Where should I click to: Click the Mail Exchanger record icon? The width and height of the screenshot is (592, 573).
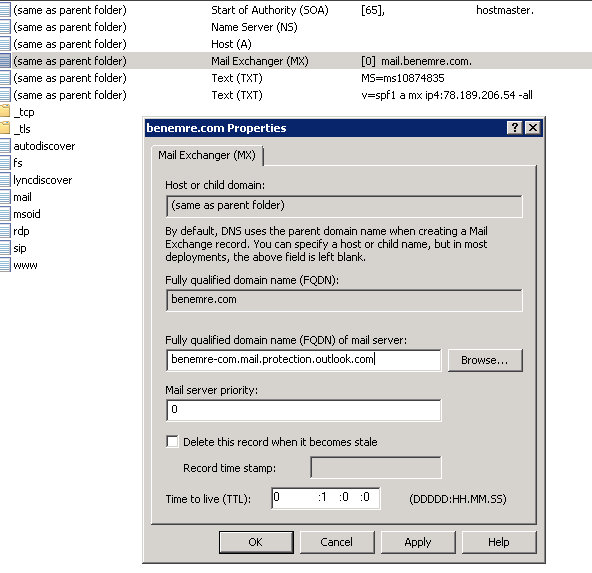pyautogui.click(x=5, y=61)
